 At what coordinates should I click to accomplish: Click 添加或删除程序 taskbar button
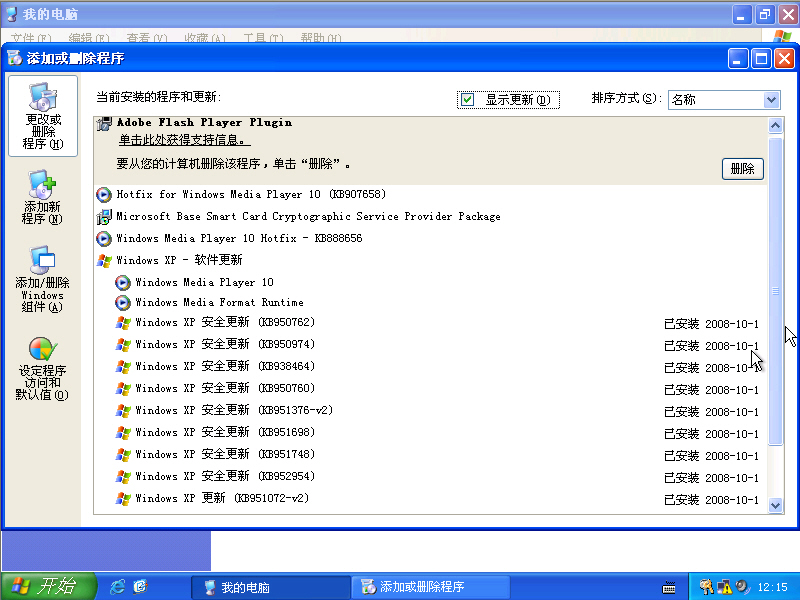click(430, 587)
